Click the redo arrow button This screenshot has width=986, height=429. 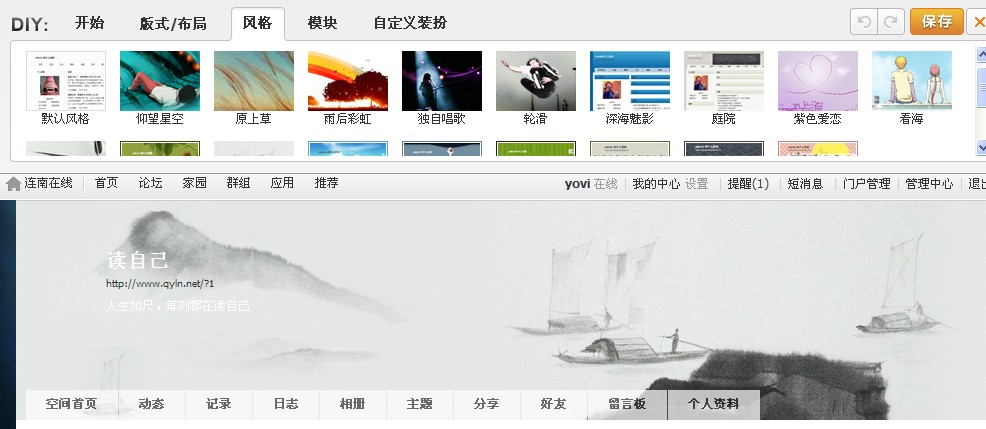pos(891,22)
